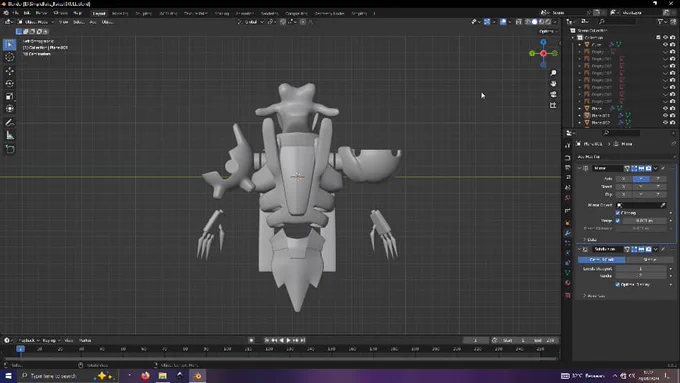Open the File menu

(x=16, y=13)
